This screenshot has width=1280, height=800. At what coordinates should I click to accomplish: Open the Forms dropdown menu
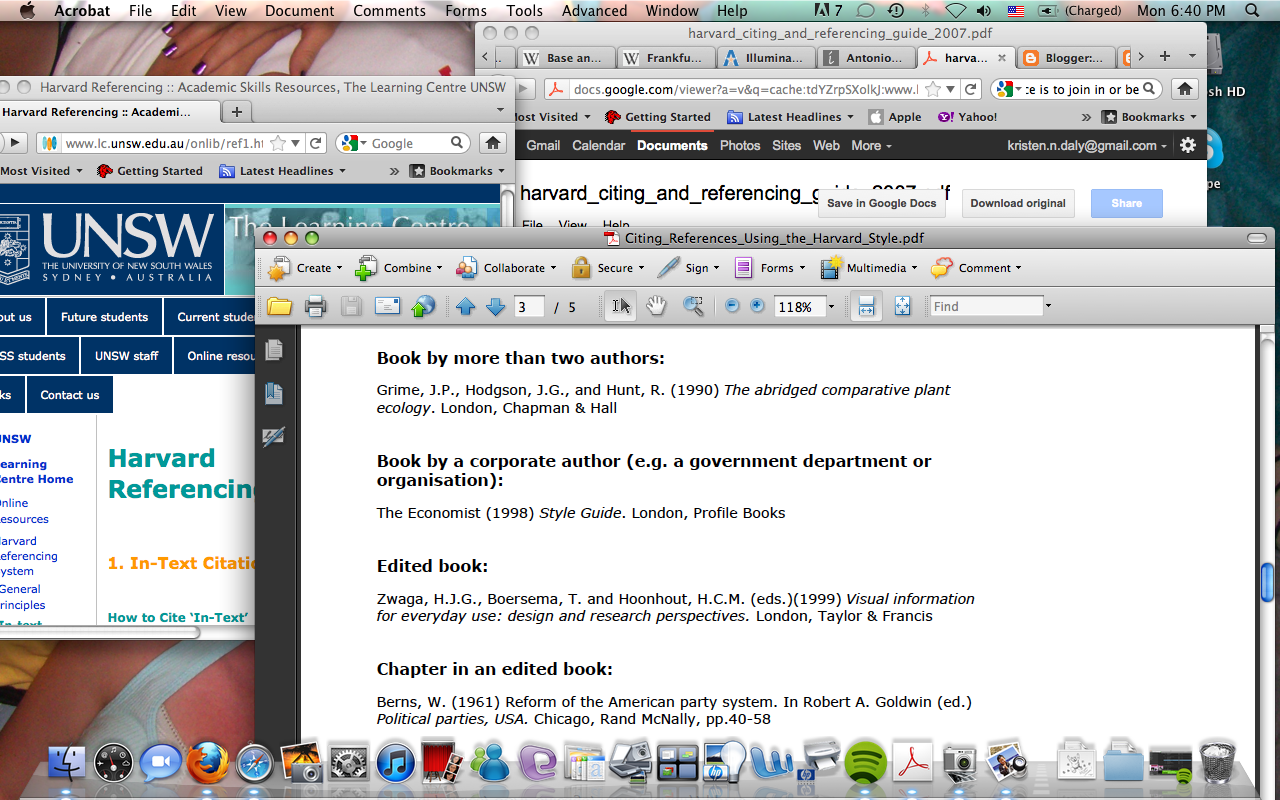pos(770,268)
